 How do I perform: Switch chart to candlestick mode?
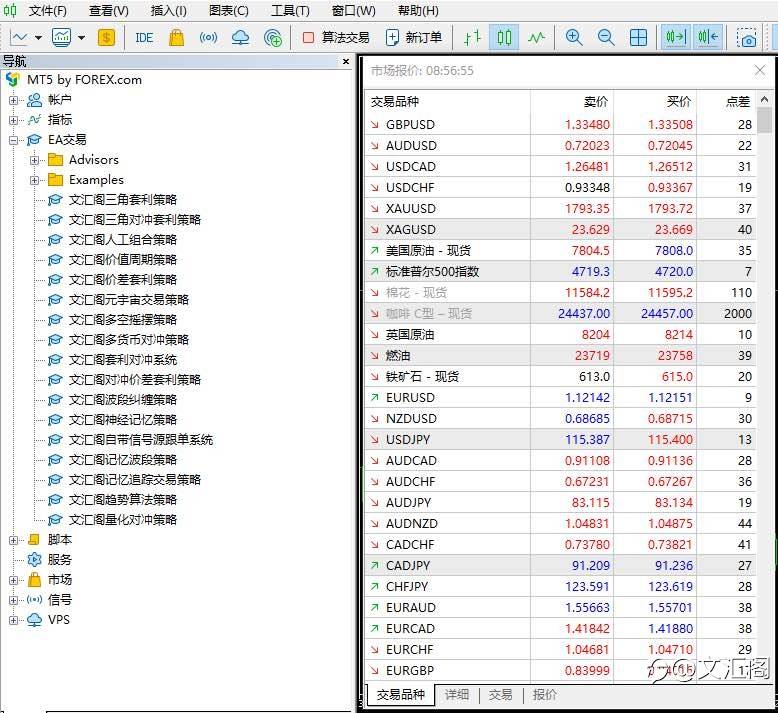tap(504, 37)
